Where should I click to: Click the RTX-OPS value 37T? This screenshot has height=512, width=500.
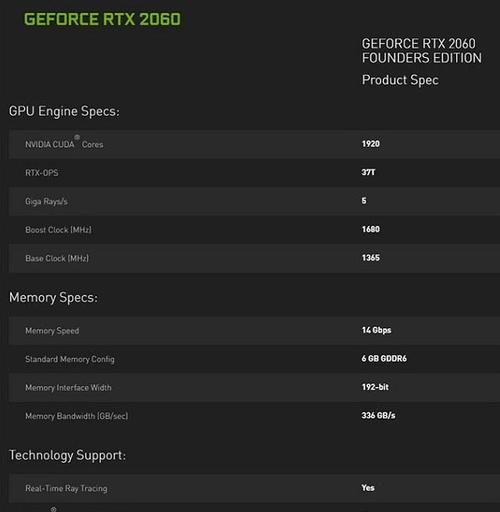[368, 172]
